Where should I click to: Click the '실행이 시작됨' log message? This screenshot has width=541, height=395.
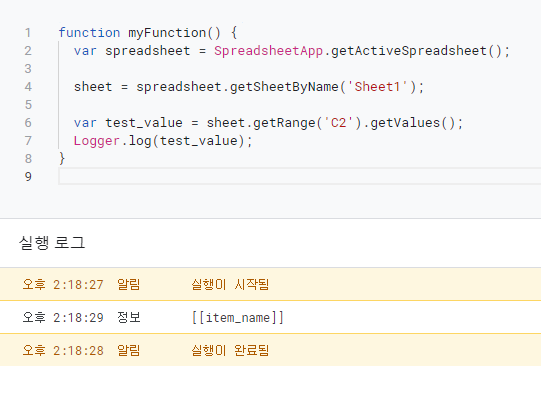click(230, 285)
